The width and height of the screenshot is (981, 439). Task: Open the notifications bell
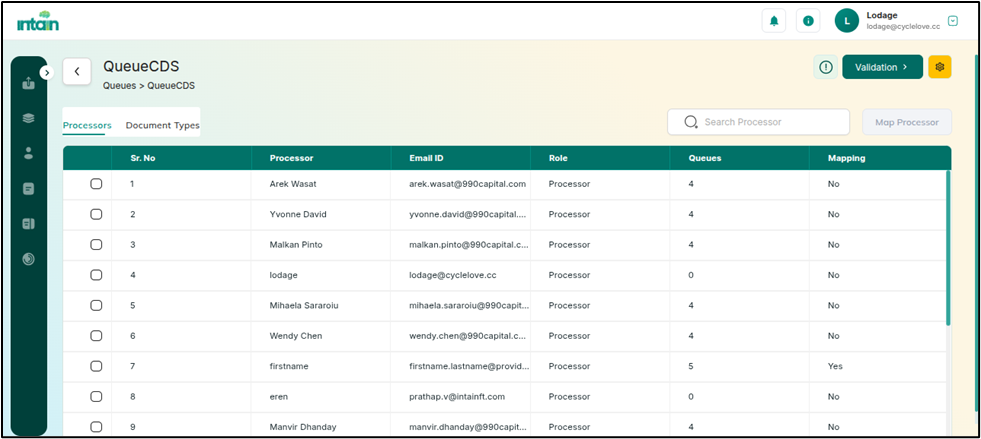773,21
